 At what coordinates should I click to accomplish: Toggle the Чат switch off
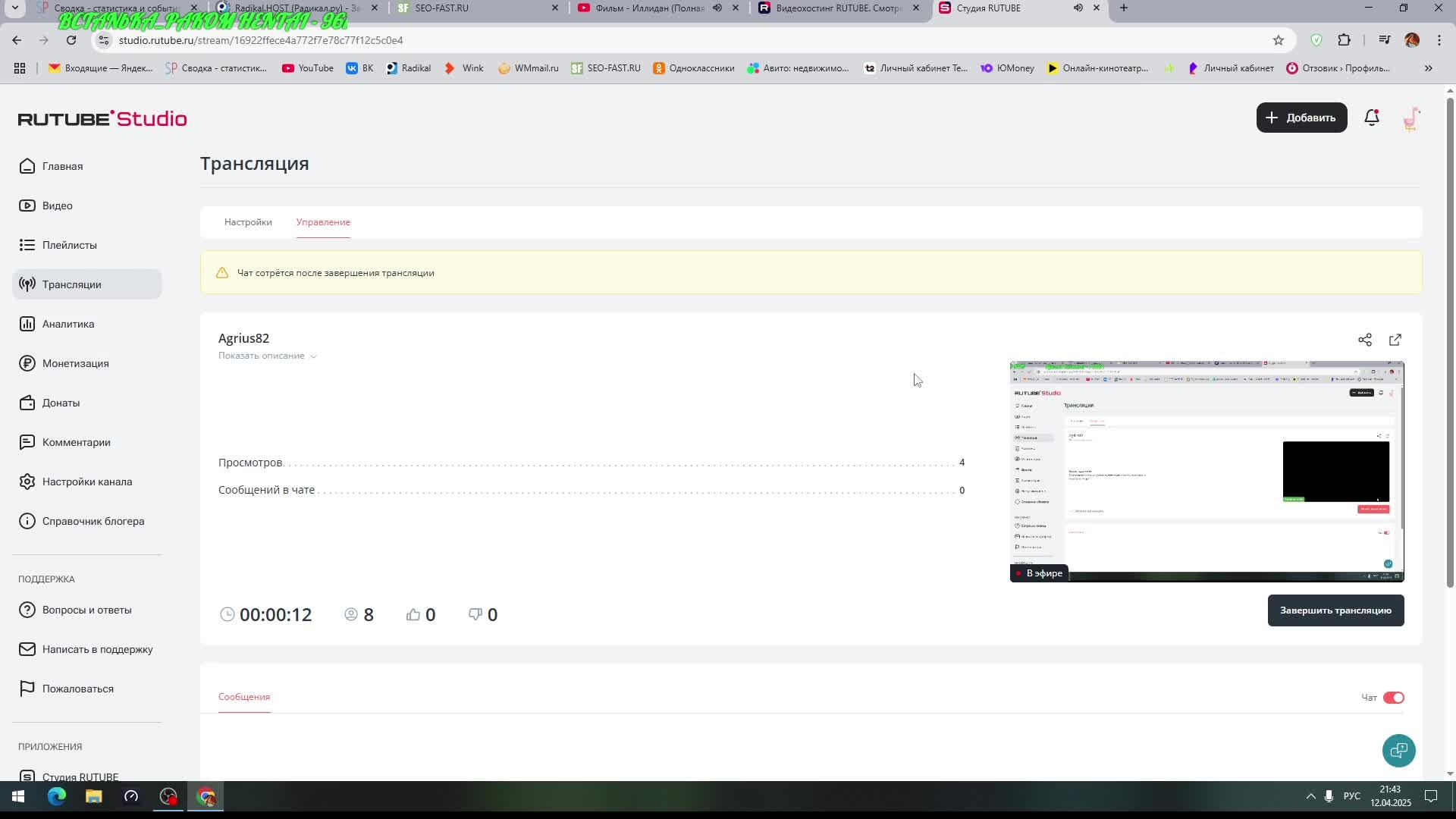click(1393, 698)
